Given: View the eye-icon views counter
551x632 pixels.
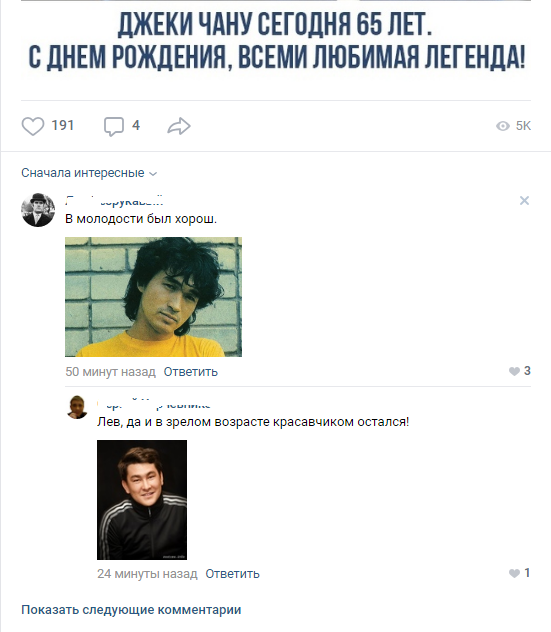Looking at the screenshot, I should coord(514,126).
